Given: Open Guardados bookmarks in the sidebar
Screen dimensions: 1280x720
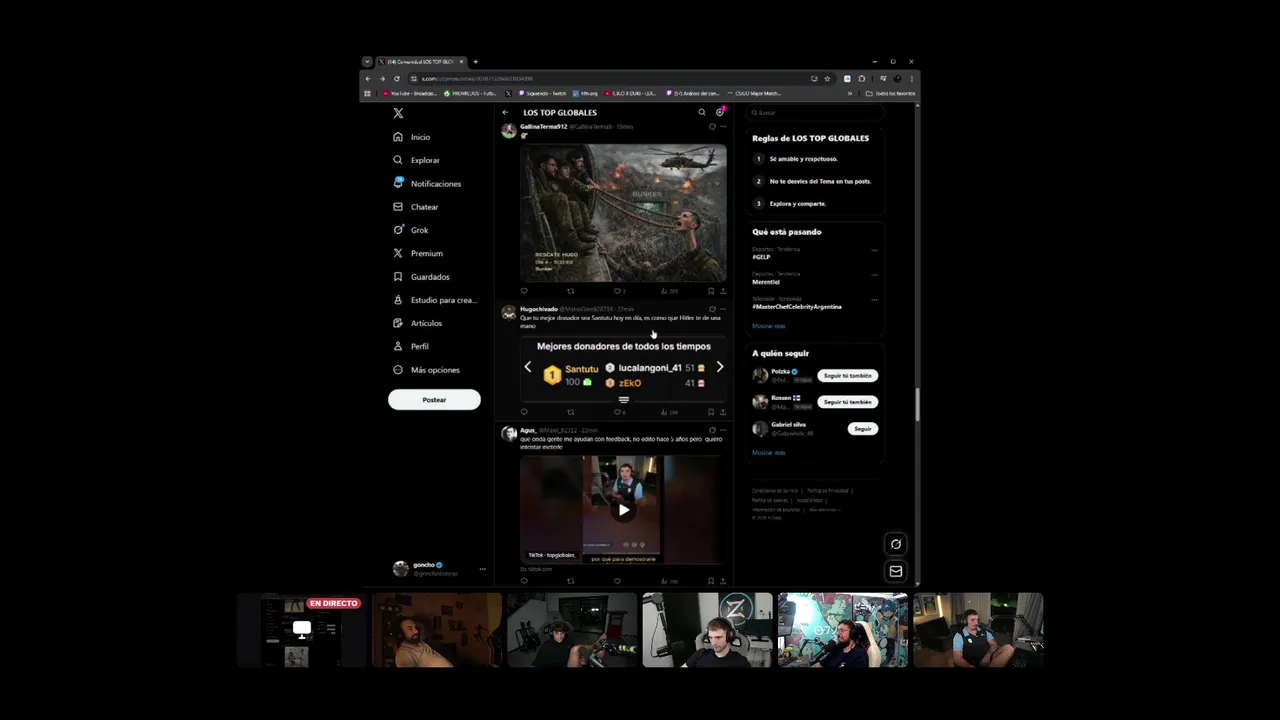Looking at the screenshot, I should [421, 277].
